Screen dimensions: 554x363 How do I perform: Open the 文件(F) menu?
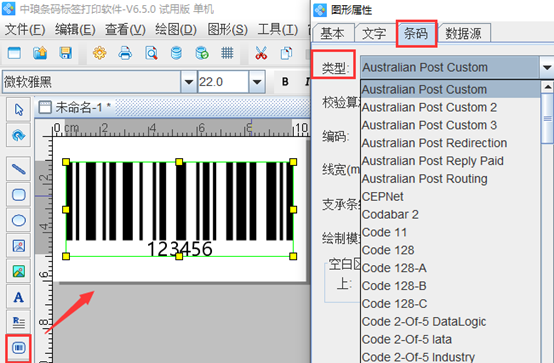tap(25, 29)
